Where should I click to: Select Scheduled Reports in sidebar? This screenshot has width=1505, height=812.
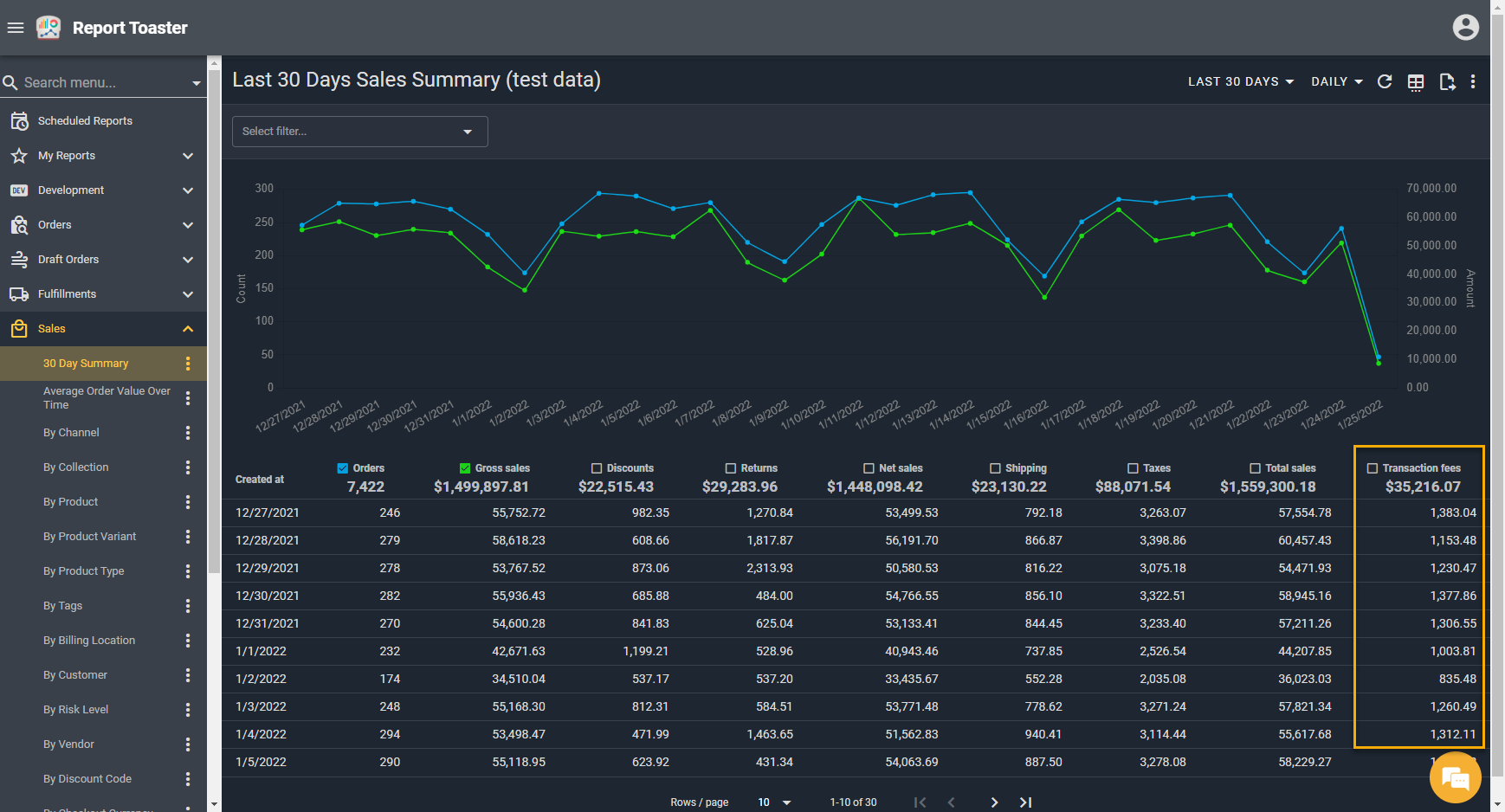[x=85, y=121]
